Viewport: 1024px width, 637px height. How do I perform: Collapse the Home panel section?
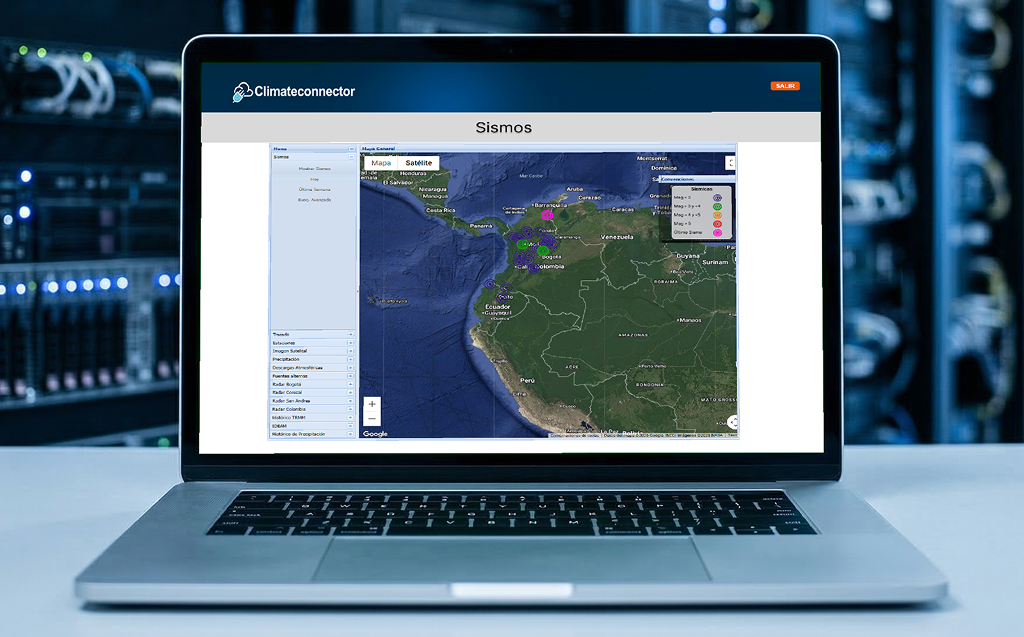pos(351,149)
